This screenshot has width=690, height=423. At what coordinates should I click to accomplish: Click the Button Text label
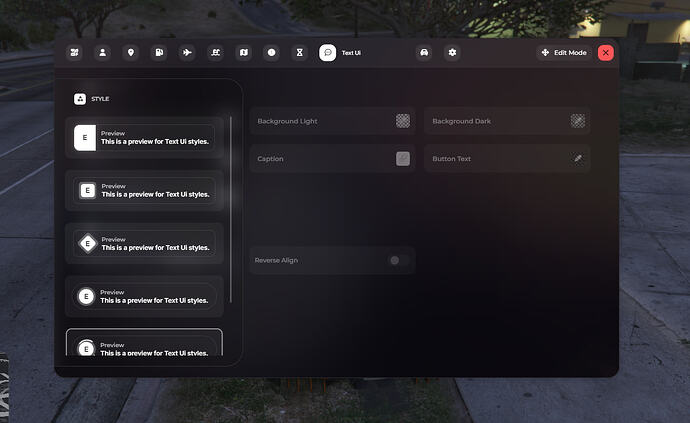pos(451,159)
